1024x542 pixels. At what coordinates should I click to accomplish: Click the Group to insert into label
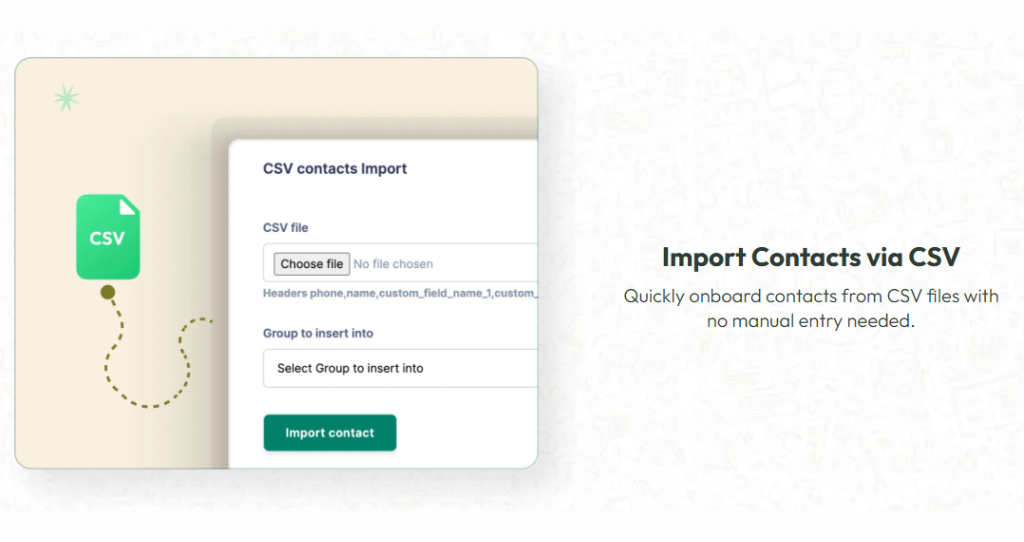[318, 333]
